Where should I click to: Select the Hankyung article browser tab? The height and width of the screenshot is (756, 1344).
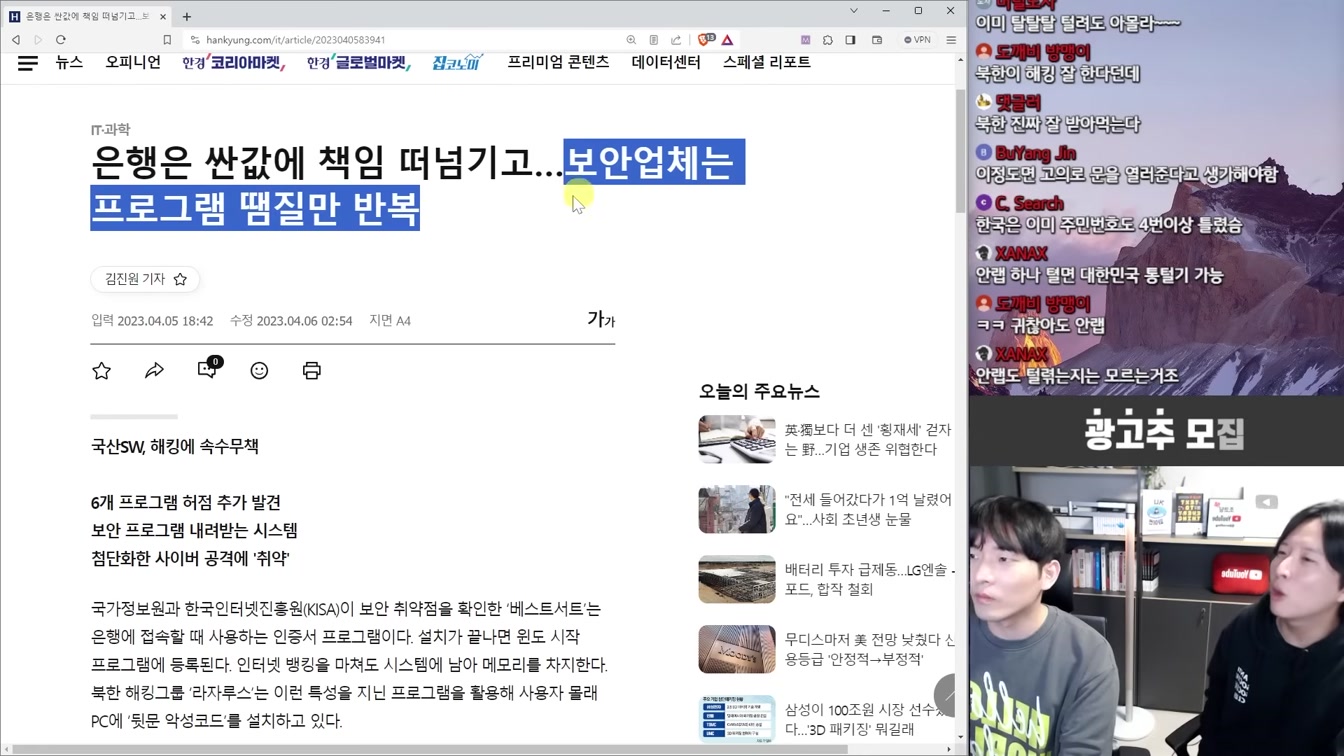tap(86, 16)
